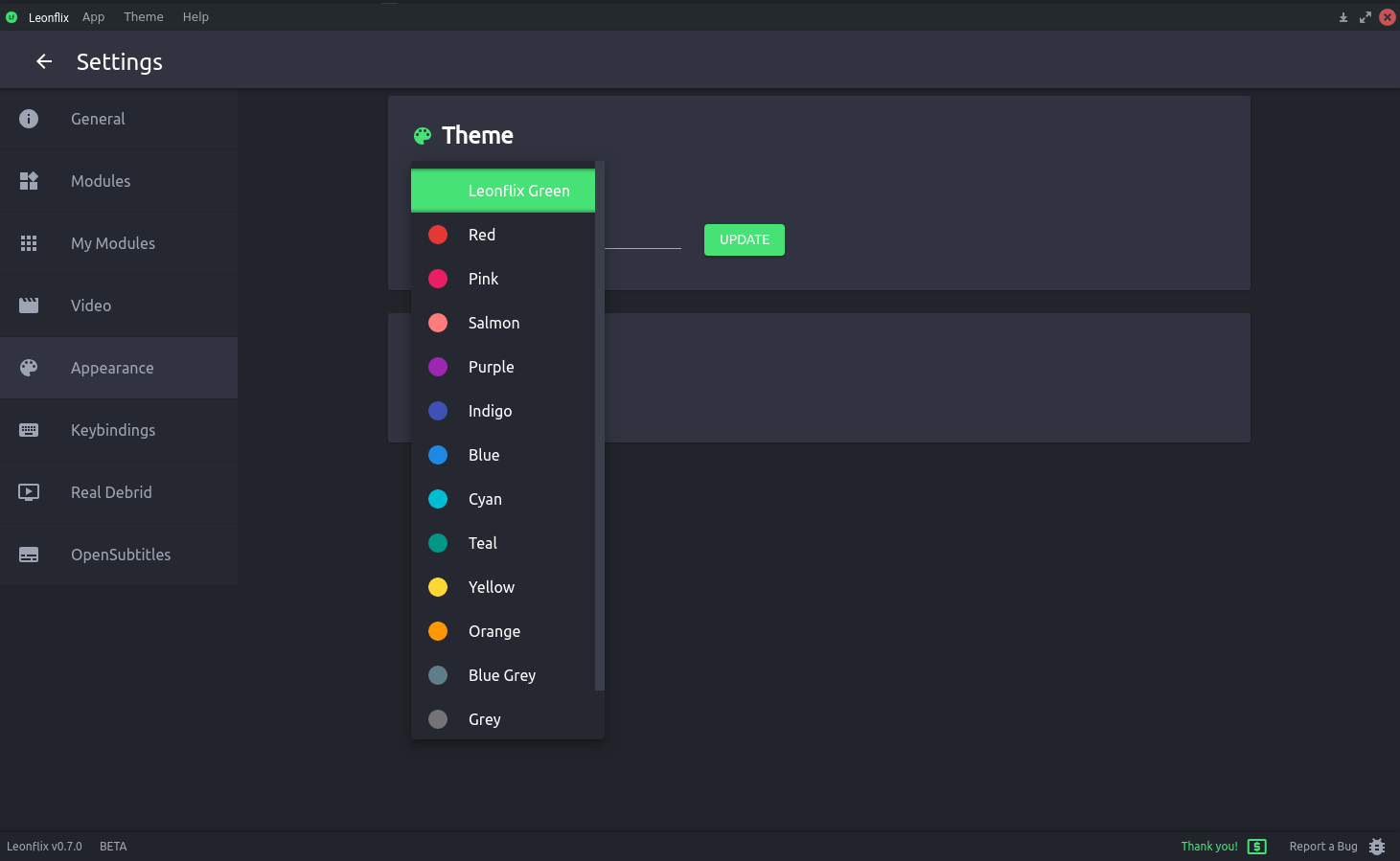Click the Thank you! link
The width and height of the screenshot is (1400, 861).
[1208, 847]
